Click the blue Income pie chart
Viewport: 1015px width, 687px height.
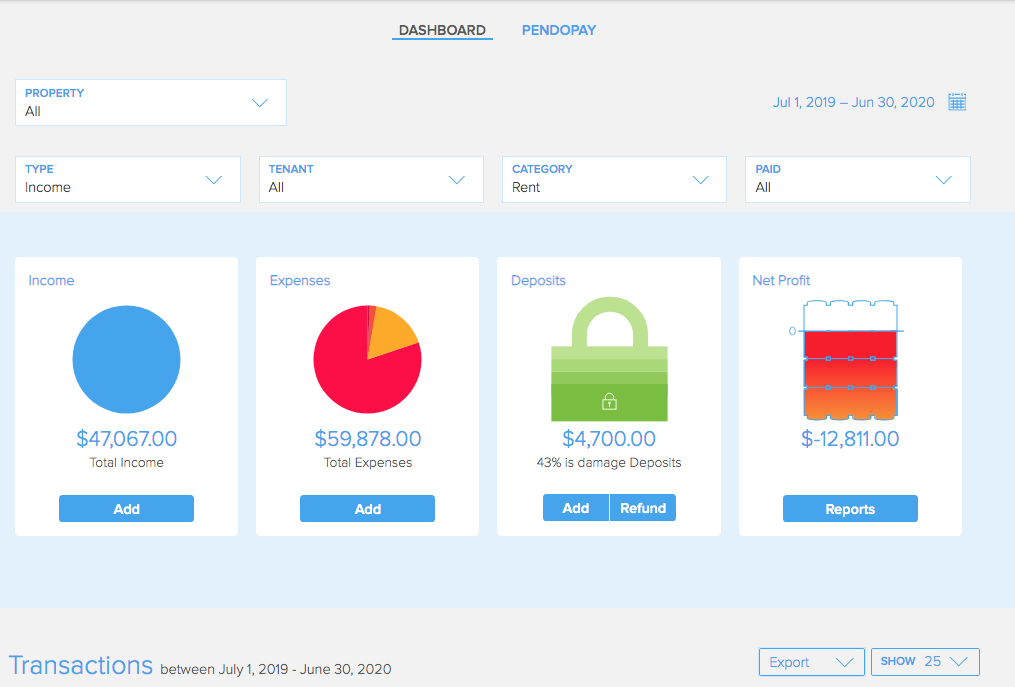(126, 359)
